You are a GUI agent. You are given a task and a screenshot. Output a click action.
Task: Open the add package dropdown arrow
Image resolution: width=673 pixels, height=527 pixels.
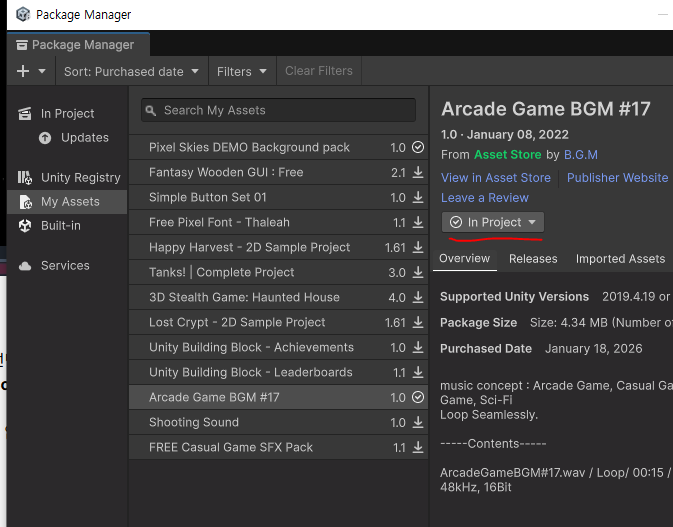pyautogui.click(x=42, y=71)
